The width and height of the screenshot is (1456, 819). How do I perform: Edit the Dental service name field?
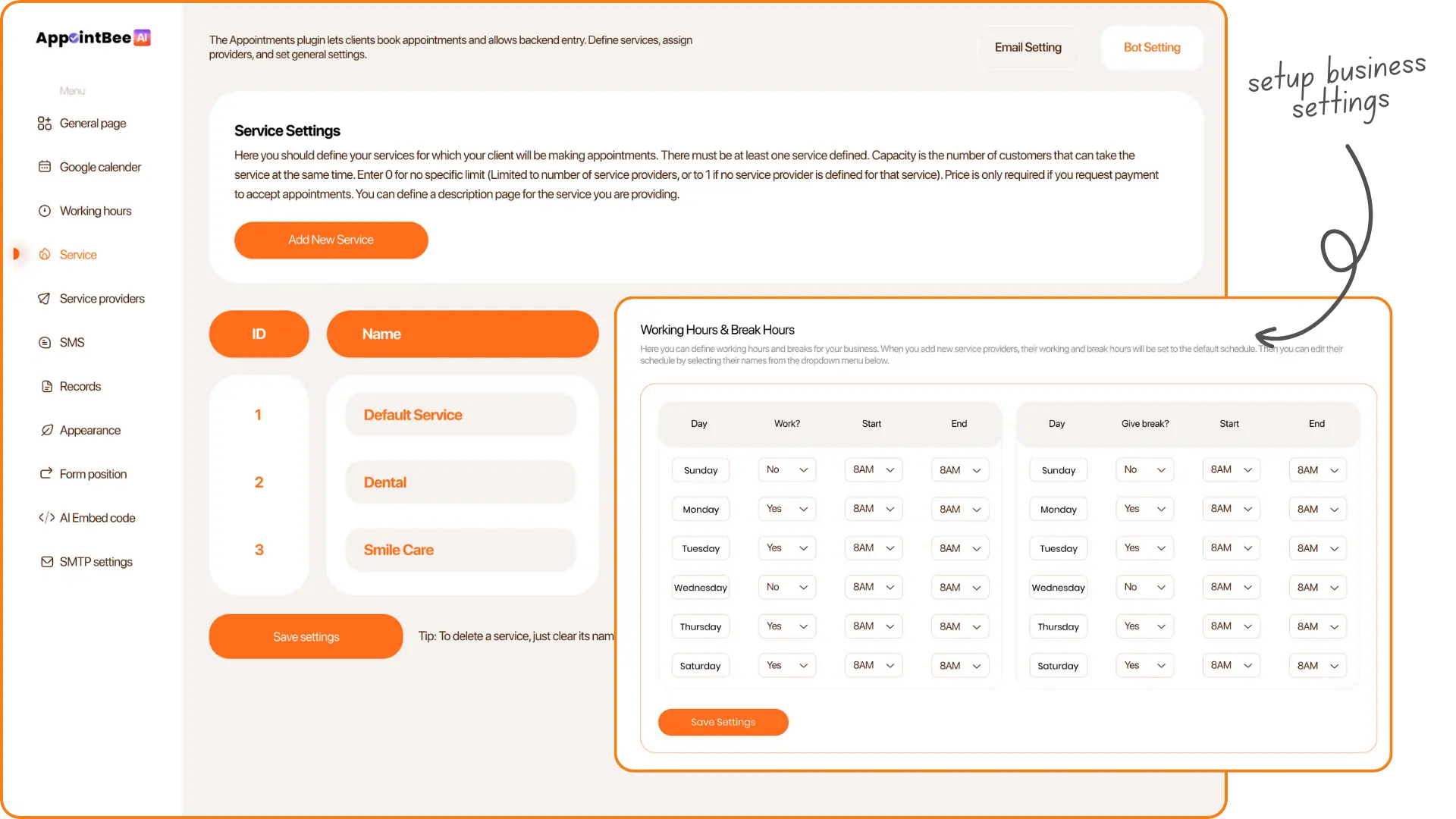(461, 482)
